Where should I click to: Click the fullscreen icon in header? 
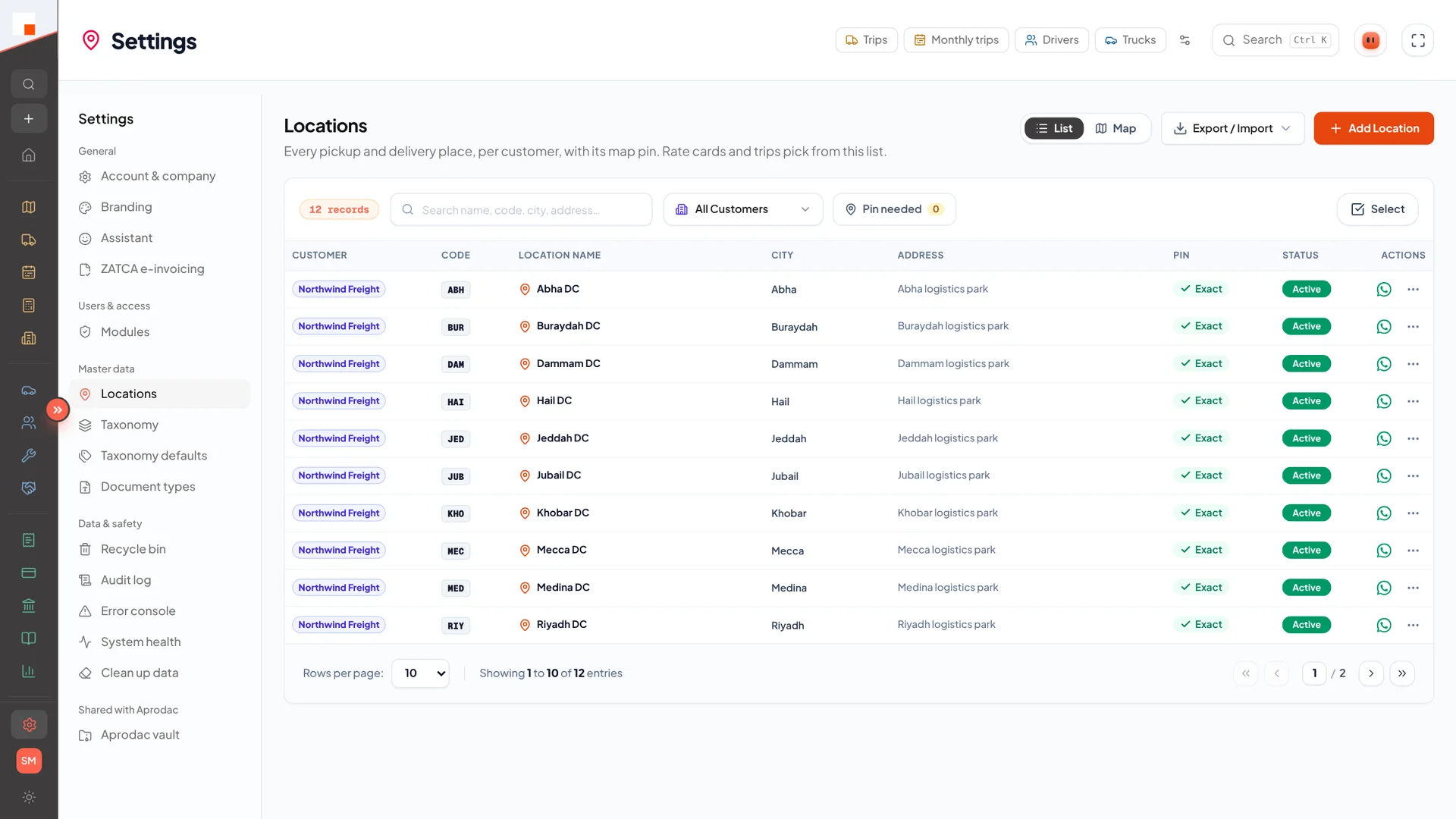[1418, 40]
